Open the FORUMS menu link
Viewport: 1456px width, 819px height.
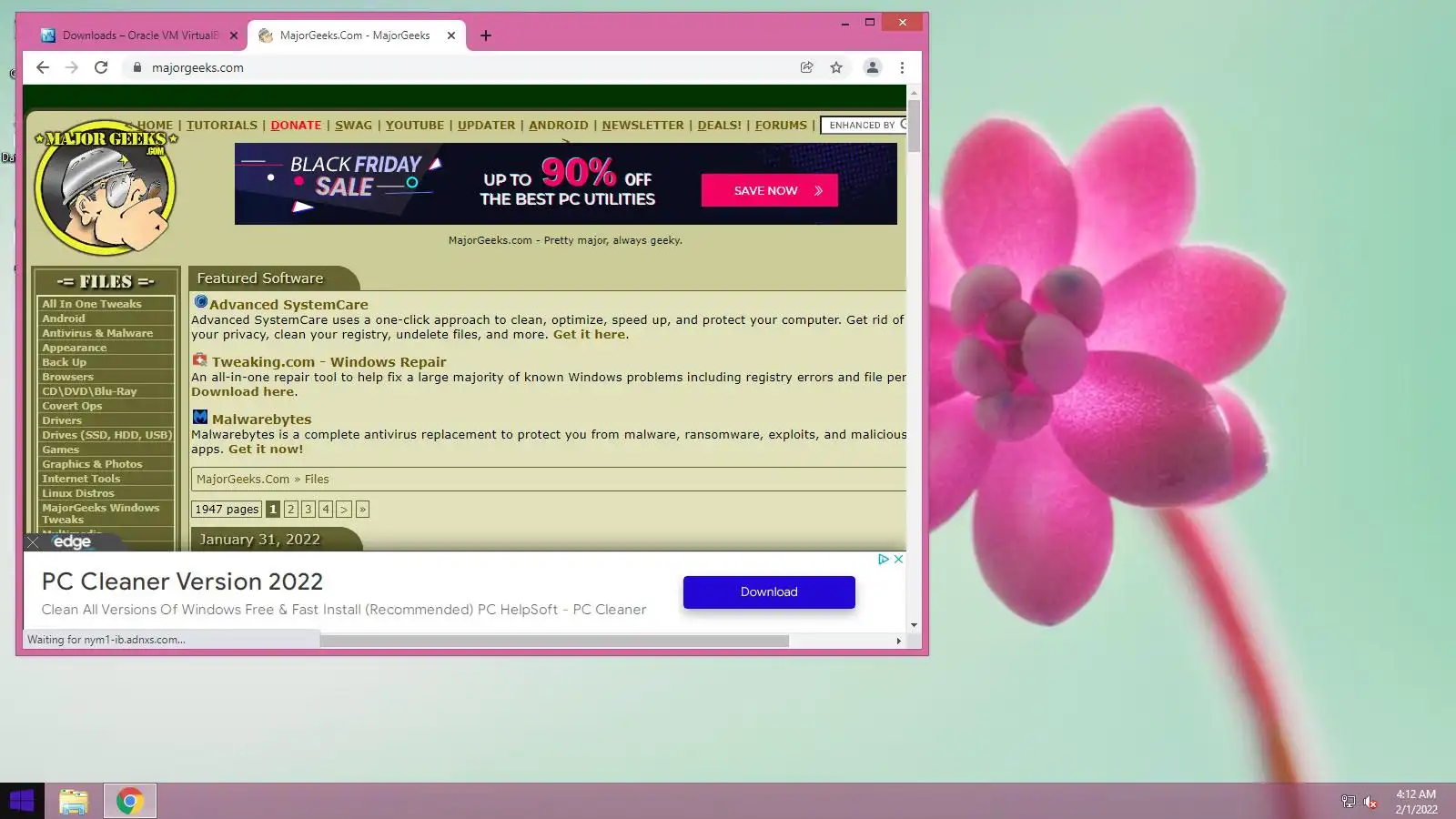[781, 126]
